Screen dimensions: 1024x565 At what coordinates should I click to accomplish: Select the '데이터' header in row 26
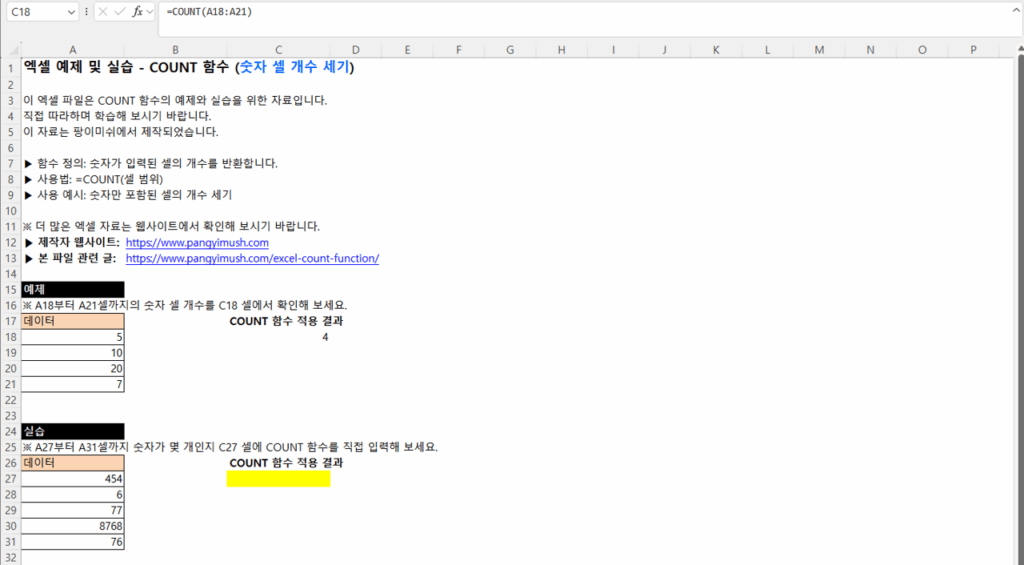[72, 462]
